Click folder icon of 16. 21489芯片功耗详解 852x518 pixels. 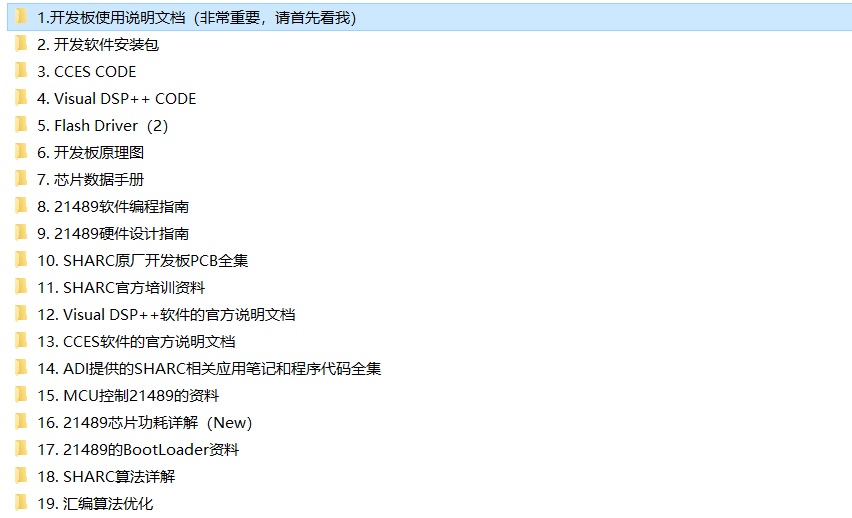coord(21,422)
